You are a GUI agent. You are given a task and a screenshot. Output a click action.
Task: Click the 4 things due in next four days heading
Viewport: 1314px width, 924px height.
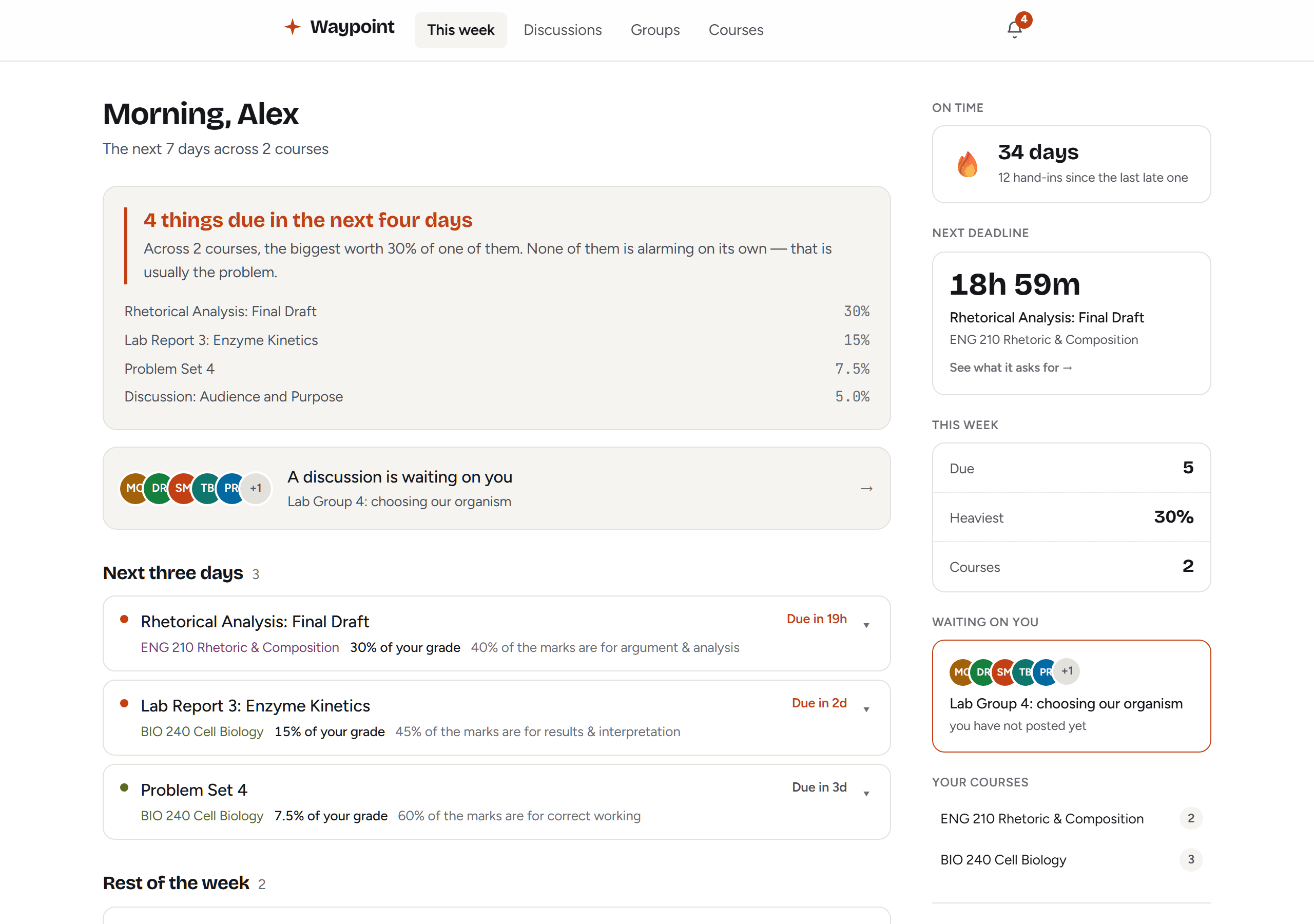[x=308, y=220]
